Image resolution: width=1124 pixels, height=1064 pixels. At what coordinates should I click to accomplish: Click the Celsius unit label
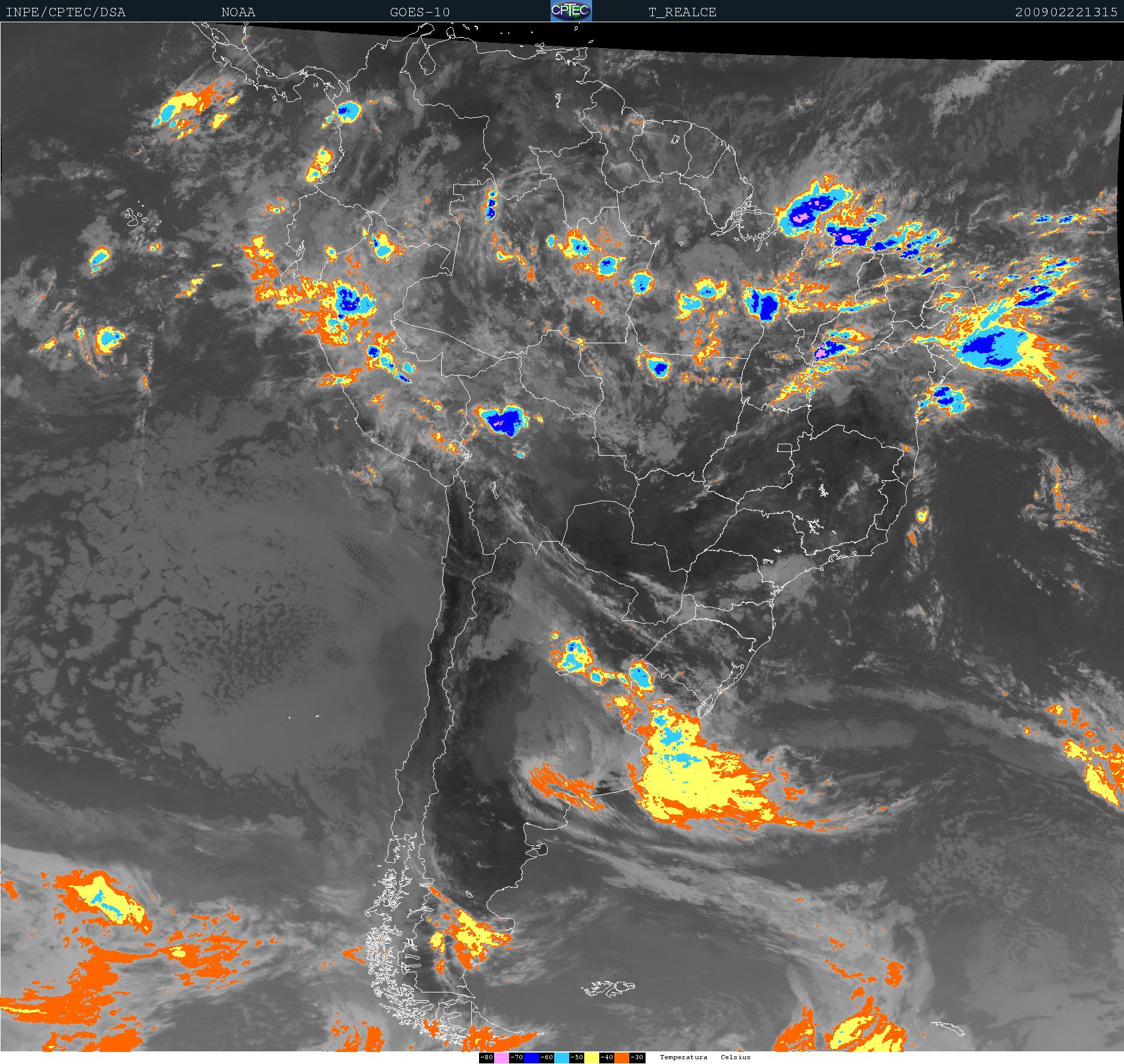(736, 1057)
